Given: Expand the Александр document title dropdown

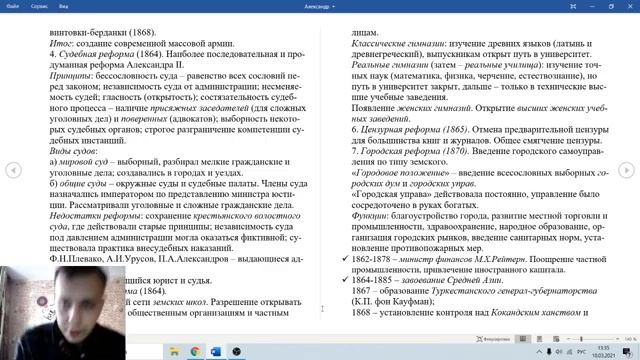Looking at the screenshot, I should [x=319, y=7].
